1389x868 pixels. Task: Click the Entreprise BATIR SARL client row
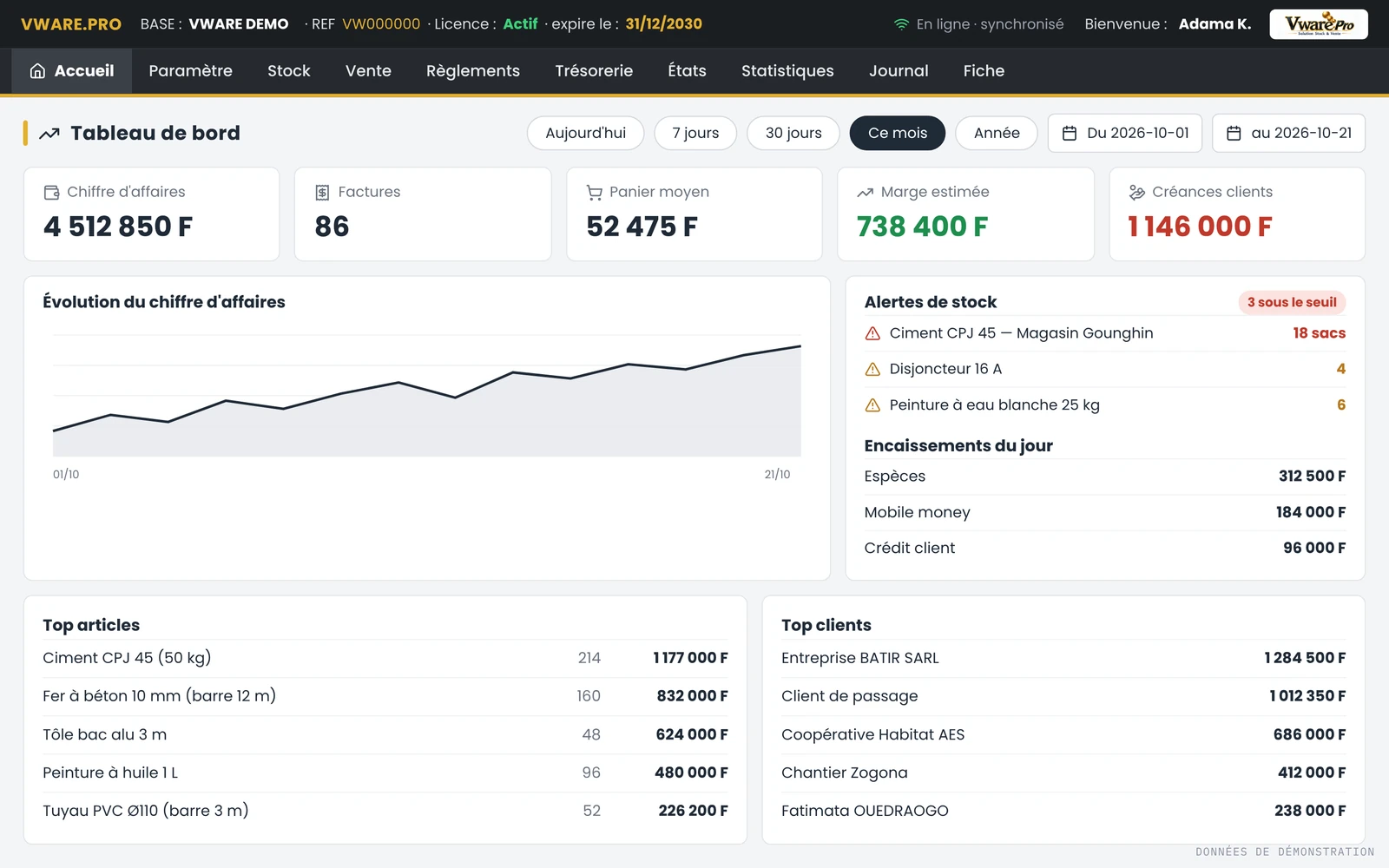click(1063, 658)
